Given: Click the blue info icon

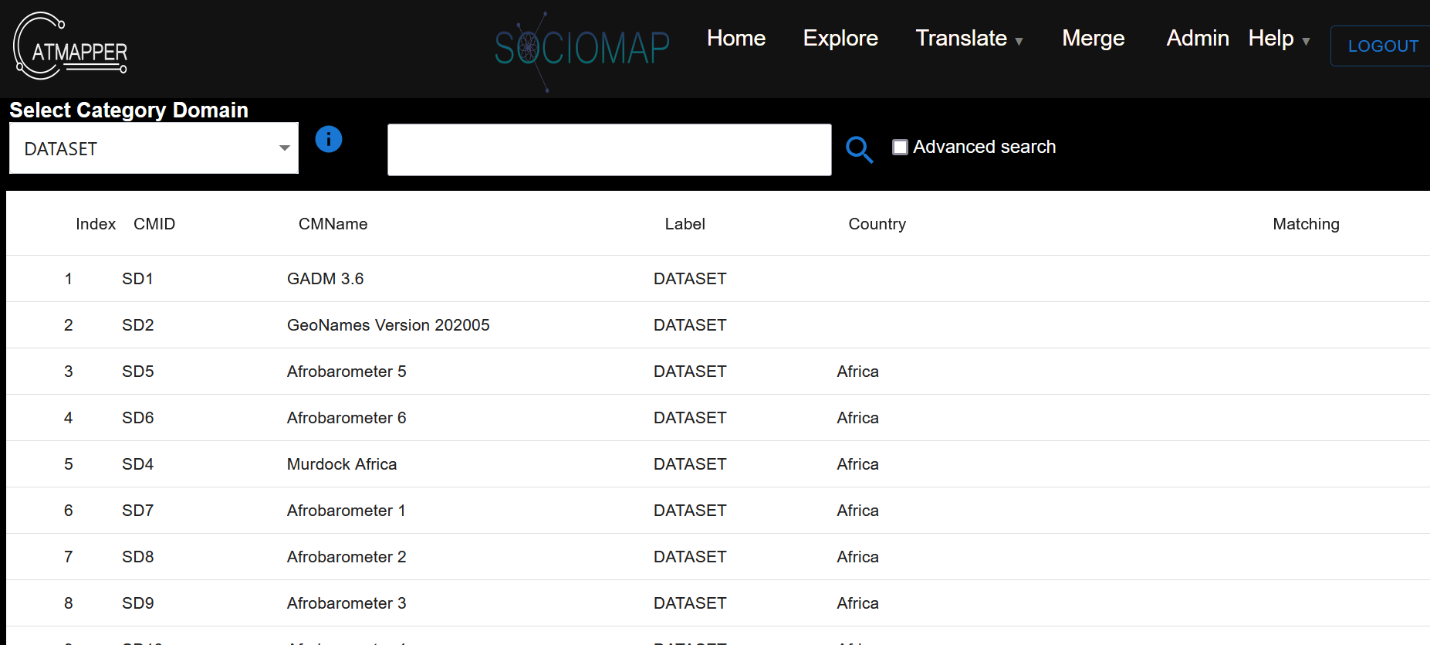Looking at the screenshot, I should click(329, 140).
